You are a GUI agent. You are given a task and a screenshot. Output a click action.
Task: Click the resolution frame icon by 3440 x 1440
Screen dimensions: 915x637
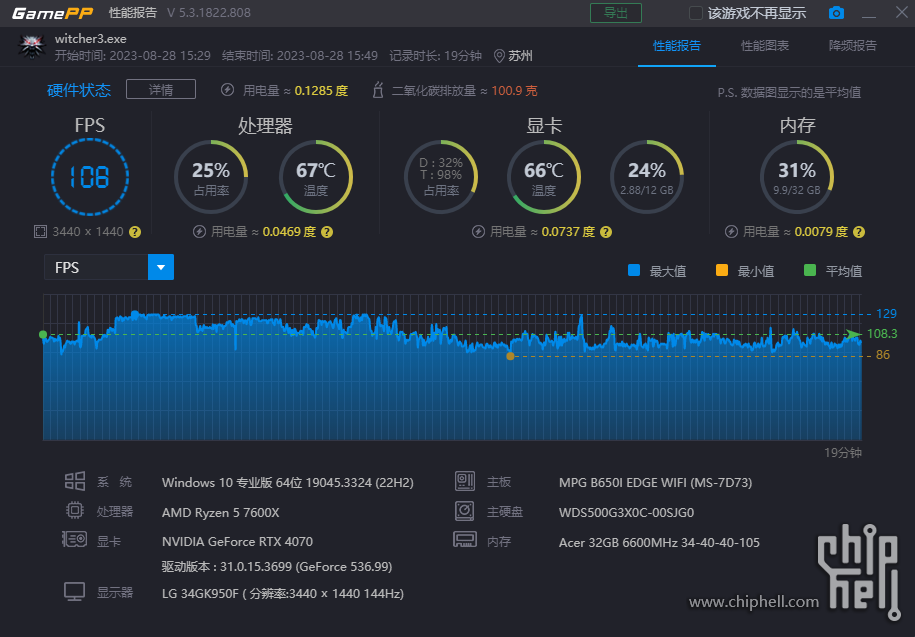(40, 232)
